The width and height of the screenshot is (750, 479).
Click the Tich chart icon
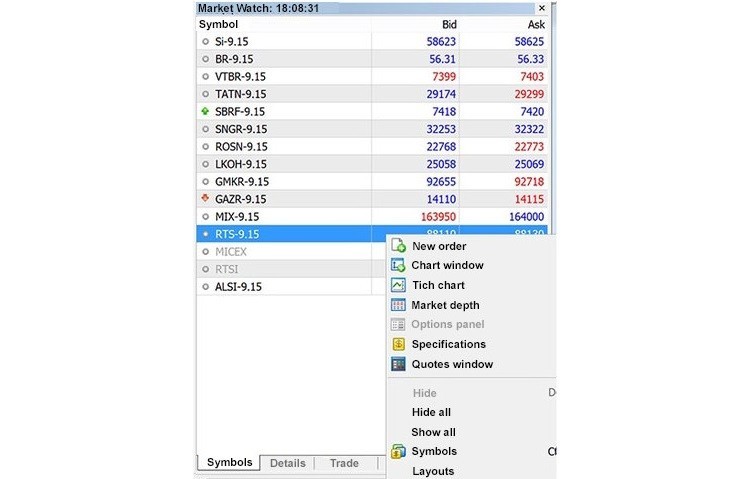pos(398,285)
